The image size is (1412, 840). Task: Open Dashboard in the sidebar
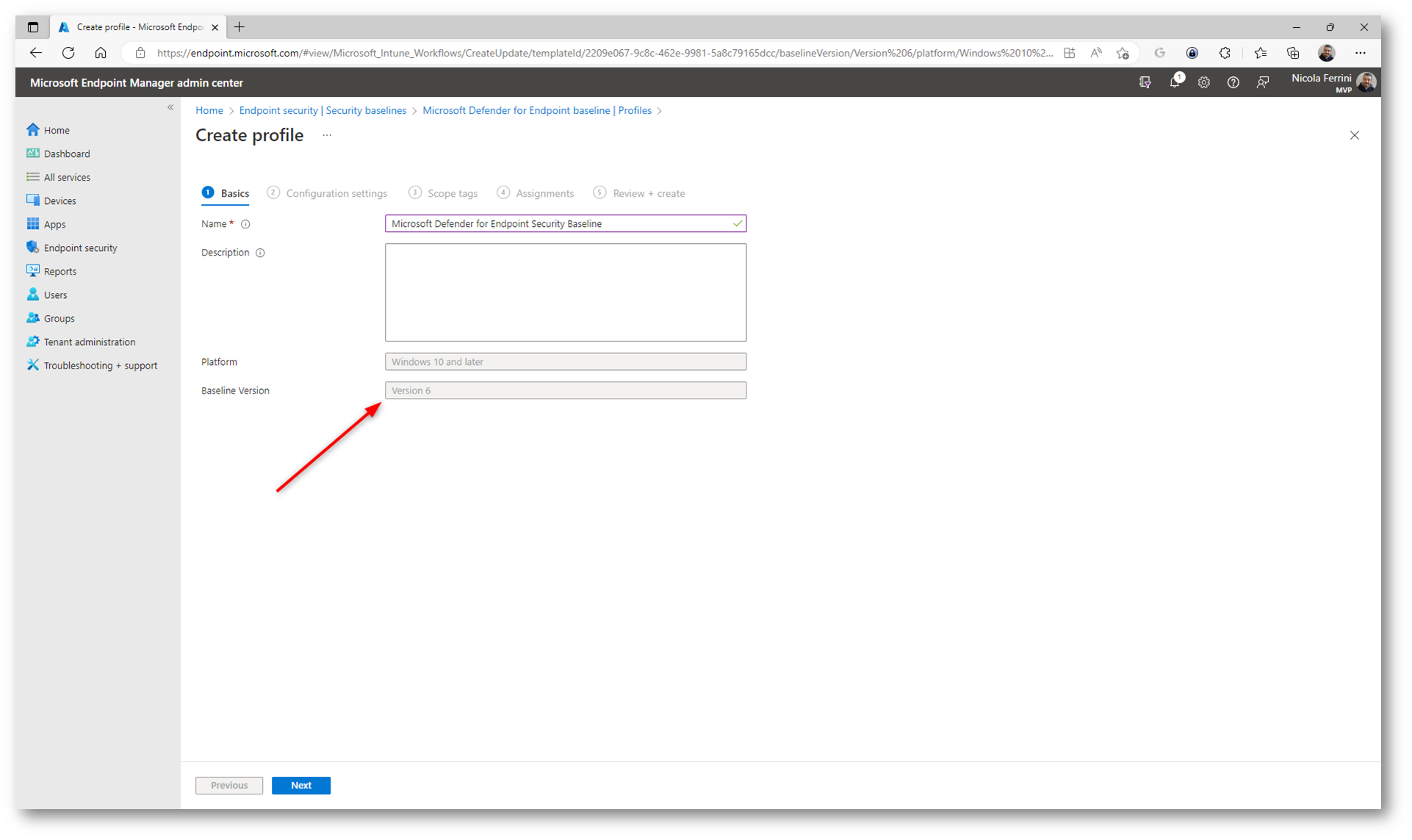tap(59, 153)
